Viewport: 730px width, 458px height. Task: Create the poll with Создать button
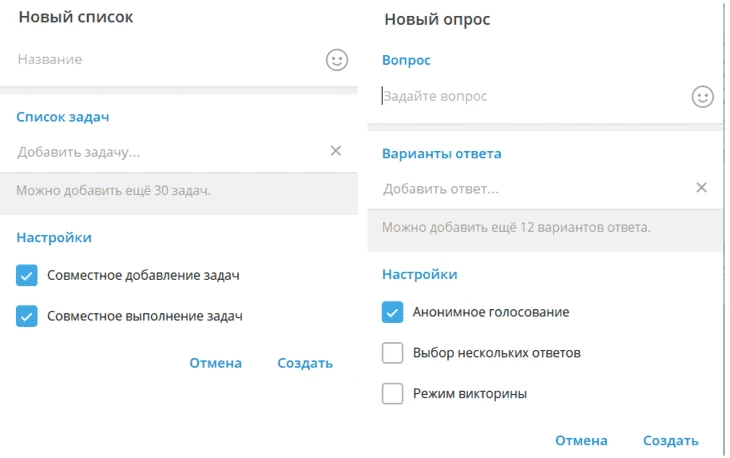[670, 440]
